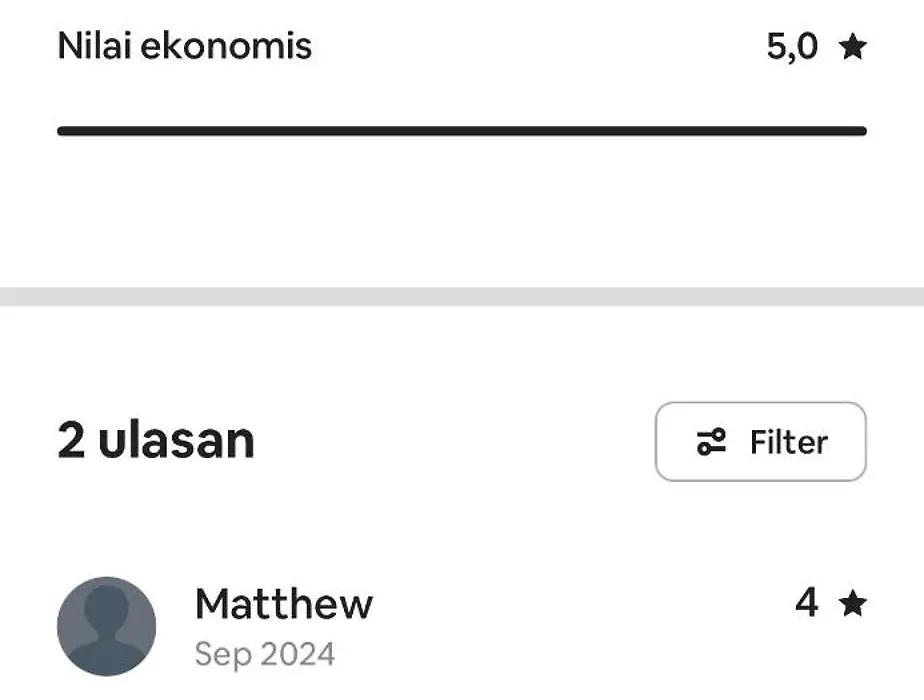
Task: Click the number 2 in review count
Action: point(71,441)
